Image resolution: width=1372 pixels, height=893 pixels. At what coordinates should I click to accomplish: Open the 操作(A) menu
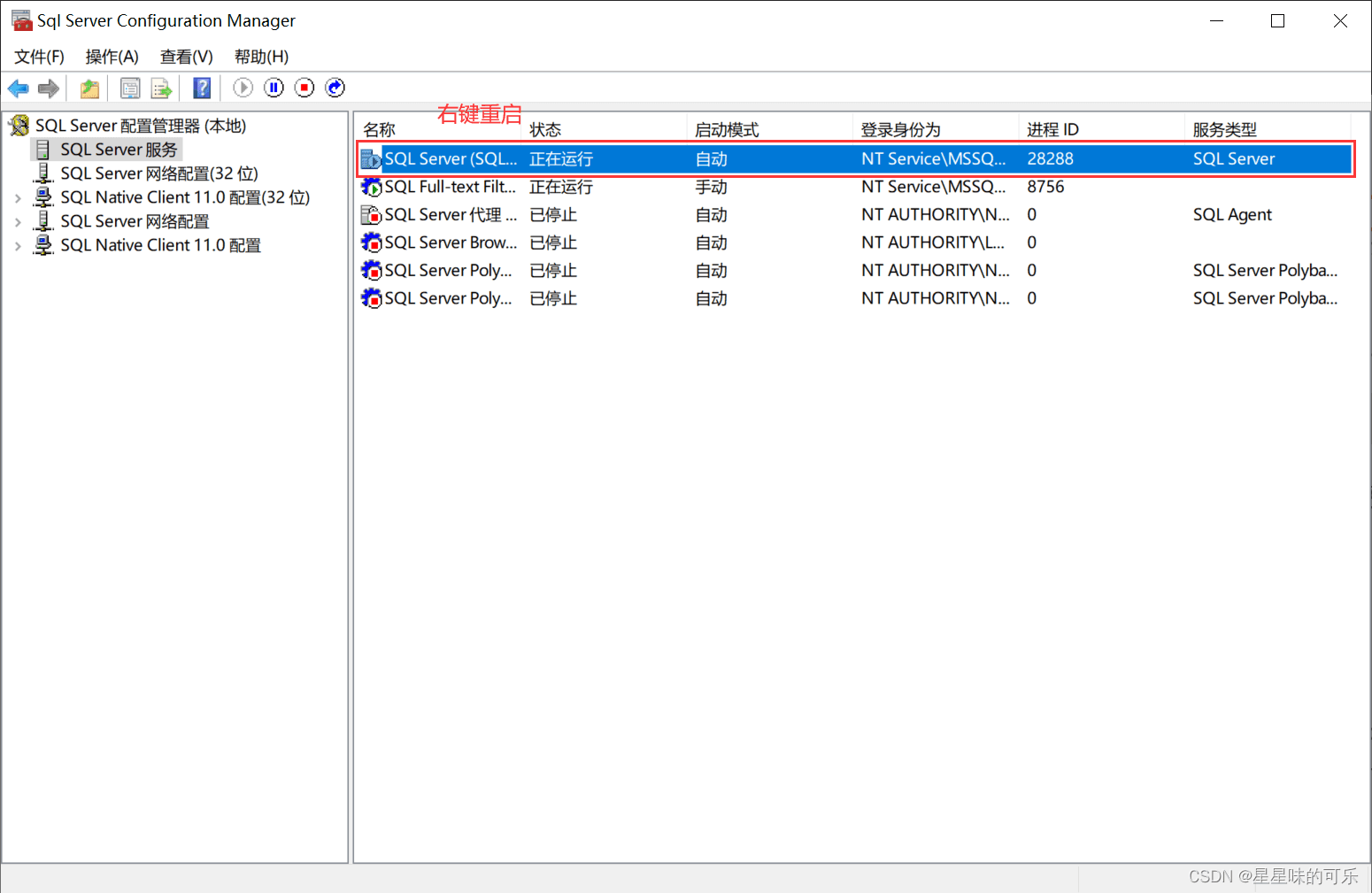(112, 57)
